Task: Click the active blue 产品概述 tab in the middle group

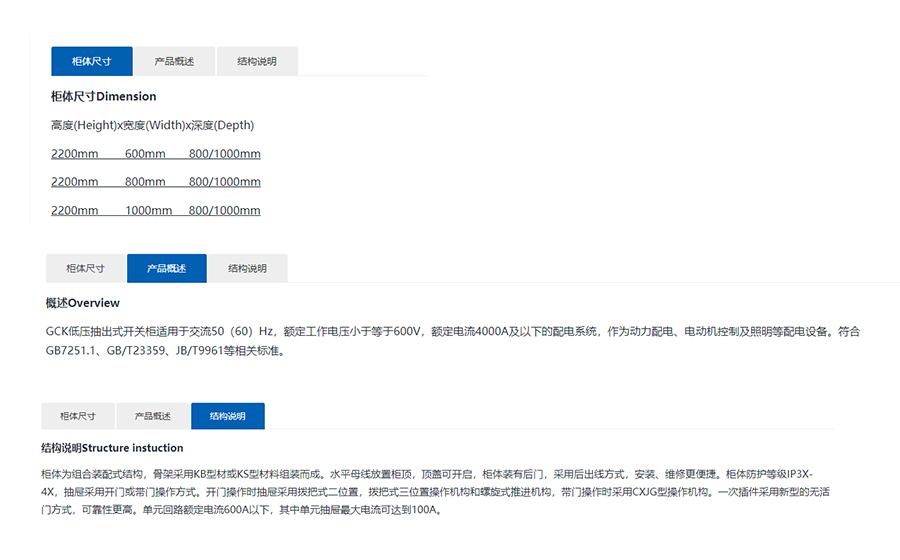Action: point(167,268)
